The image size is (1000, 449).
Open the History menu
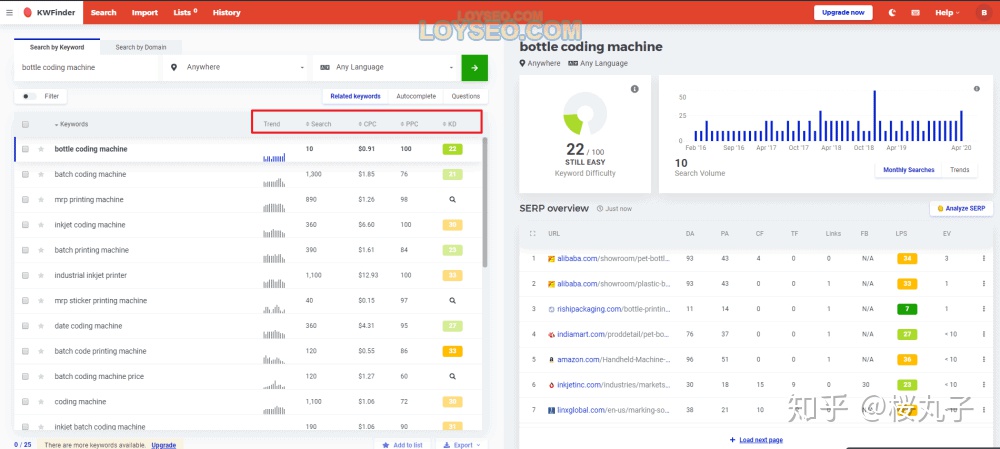point(226,13)
